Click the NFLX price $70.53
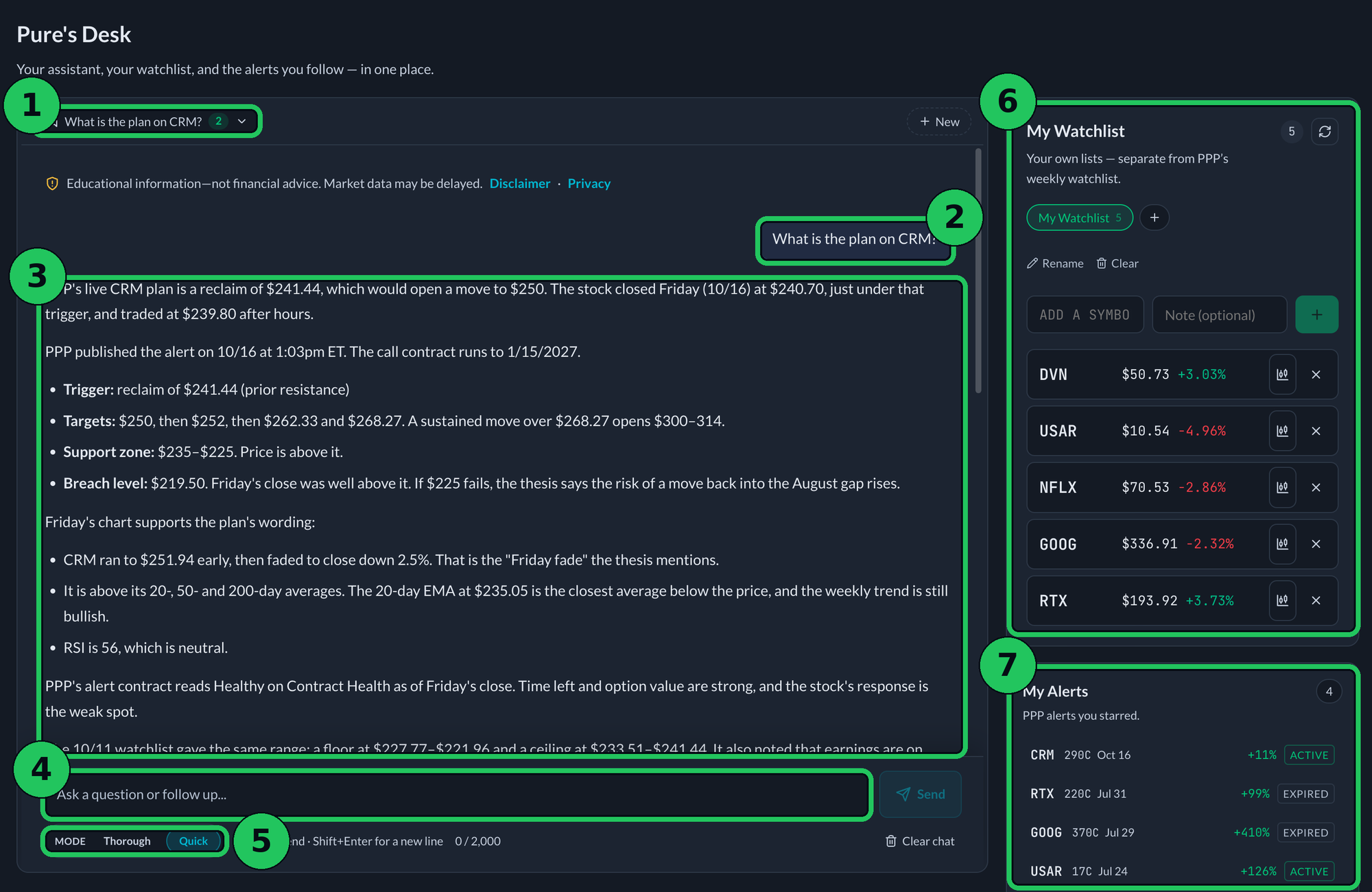This screenshot has height=892, width=1372. click(x=1145, y=487)
